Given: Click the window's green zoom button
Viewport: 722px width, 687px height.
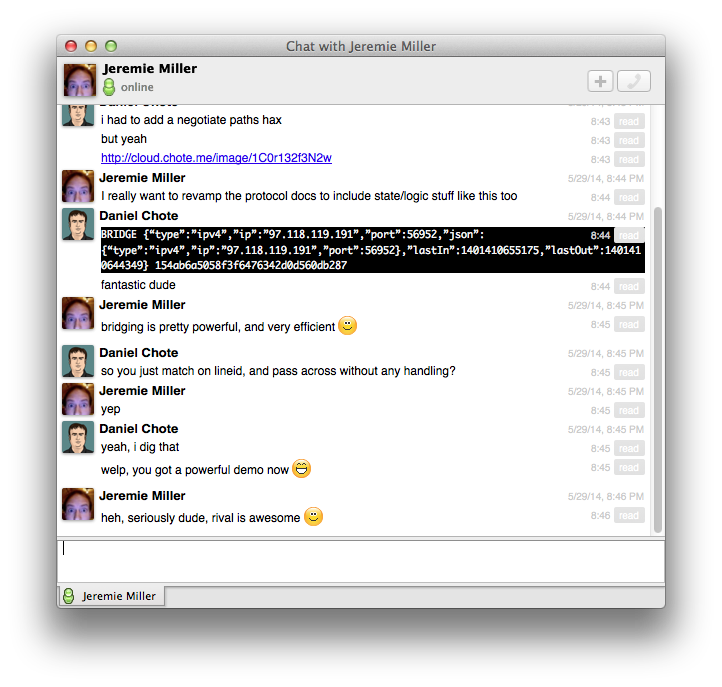Looking at the screenshot, I should 111,46.
